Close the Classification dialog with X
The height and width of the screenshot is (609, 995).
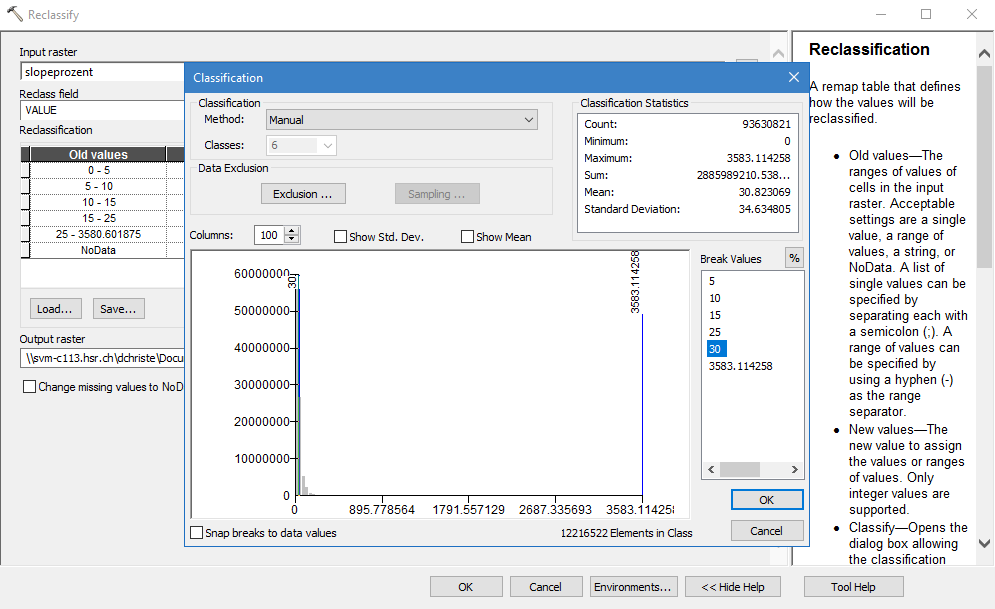(x=794, y=77)
